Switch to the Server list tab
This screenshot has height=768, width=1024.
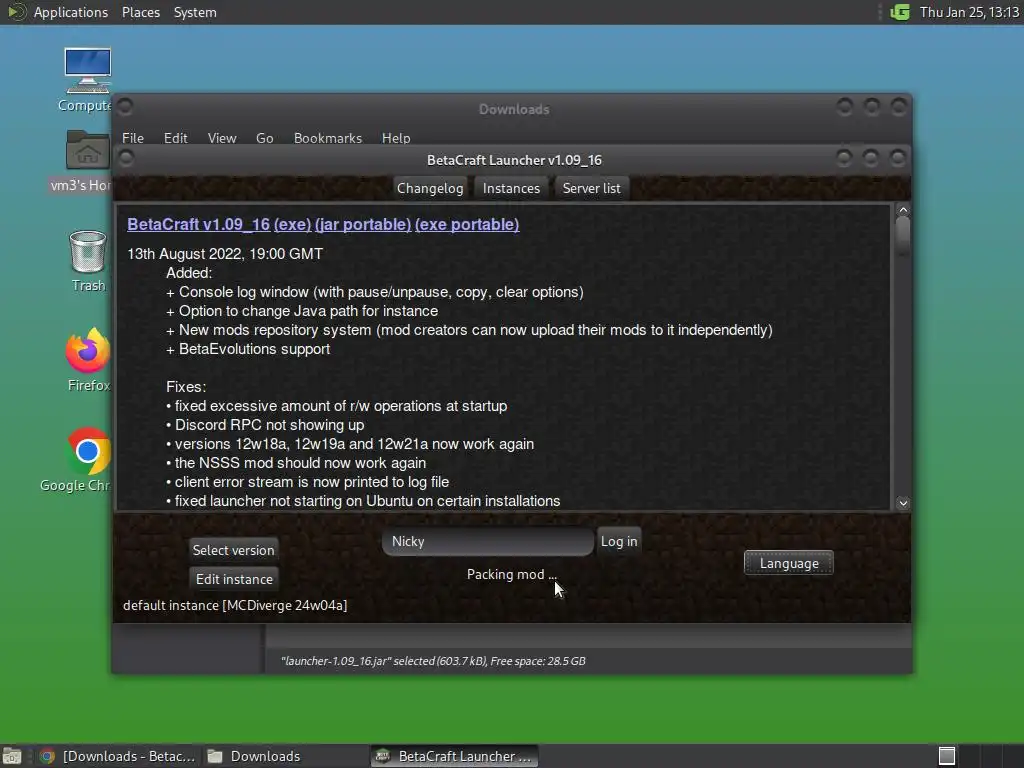pos(591,188)
